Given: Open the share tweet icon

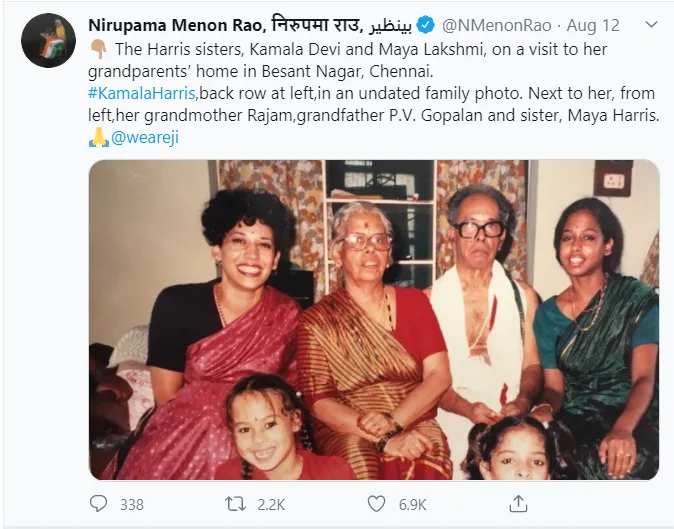Looking at the screenshot, I should point(515,504).
